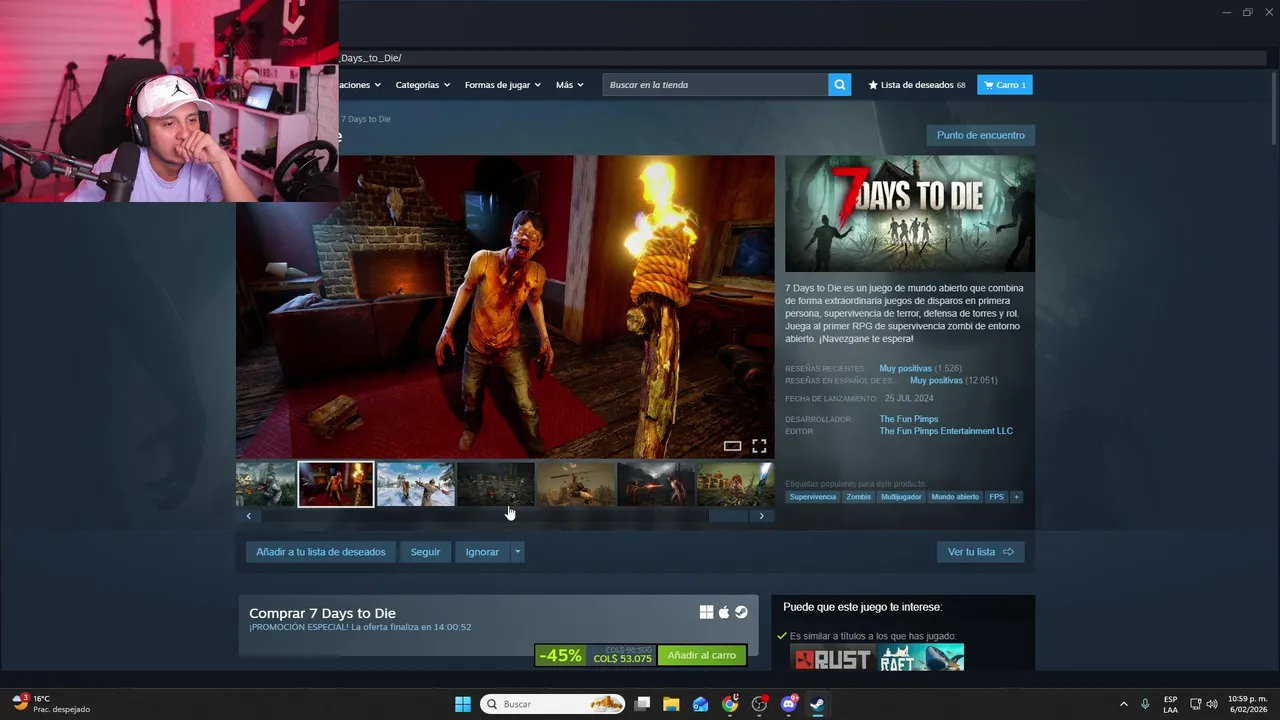Click the Ver tu lista button
The image size is (1280, 720).
(980, 552)
